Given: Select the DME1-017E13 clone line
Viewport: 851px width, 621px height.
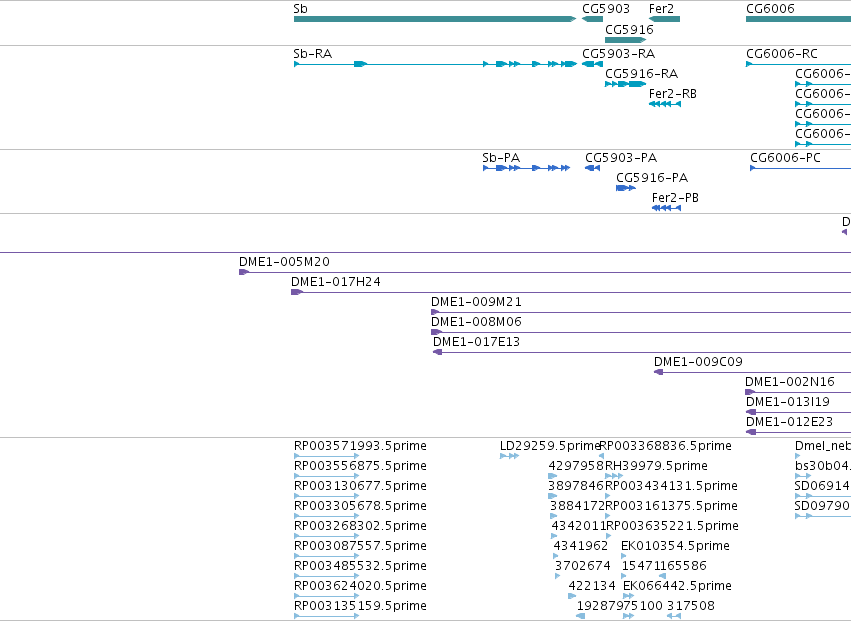Looking at the screenshot, I should 642,352.
